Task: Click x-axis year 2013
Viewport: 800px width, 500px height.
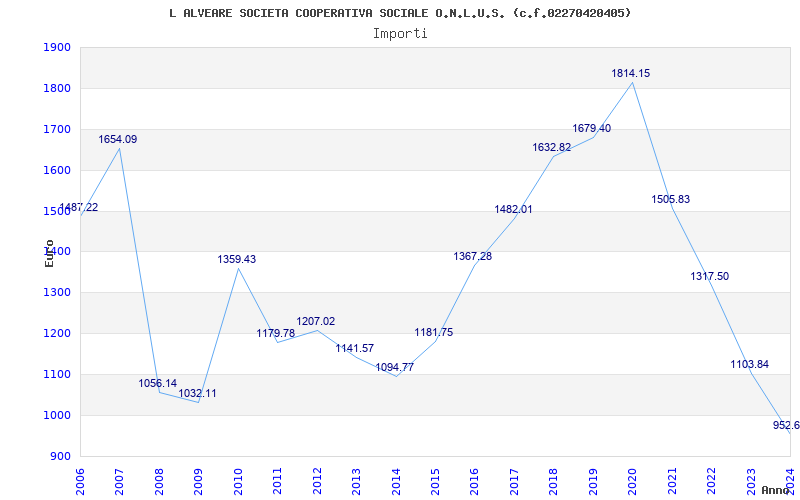Action: (356, 481)
